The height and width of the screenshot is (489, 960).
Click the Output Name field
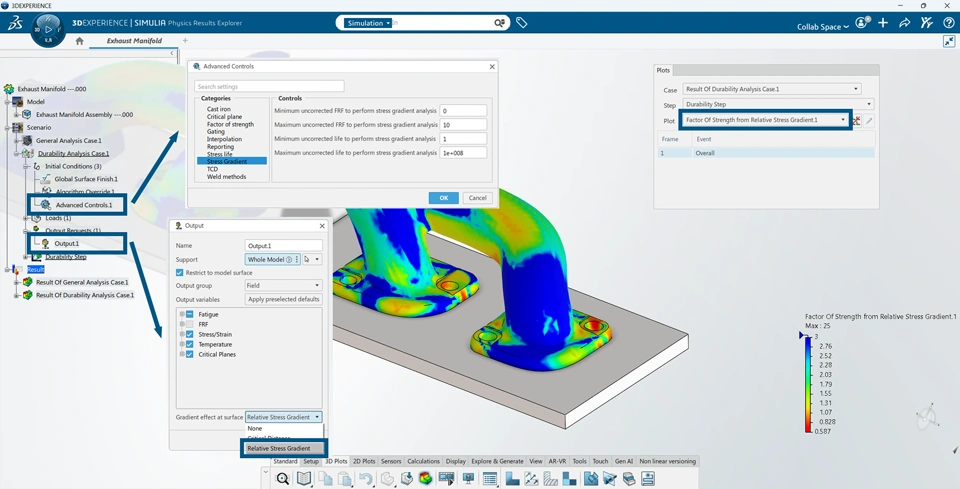click(283, 245)
